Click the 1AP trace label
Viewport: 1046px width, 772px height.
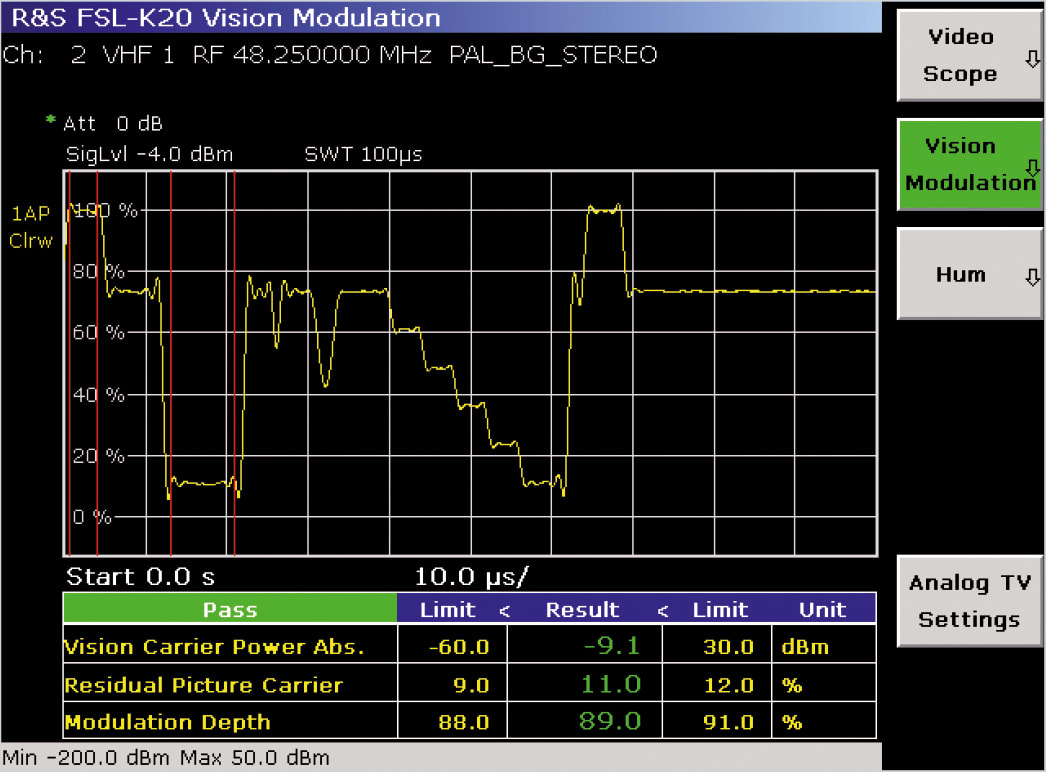coord(31,214)
